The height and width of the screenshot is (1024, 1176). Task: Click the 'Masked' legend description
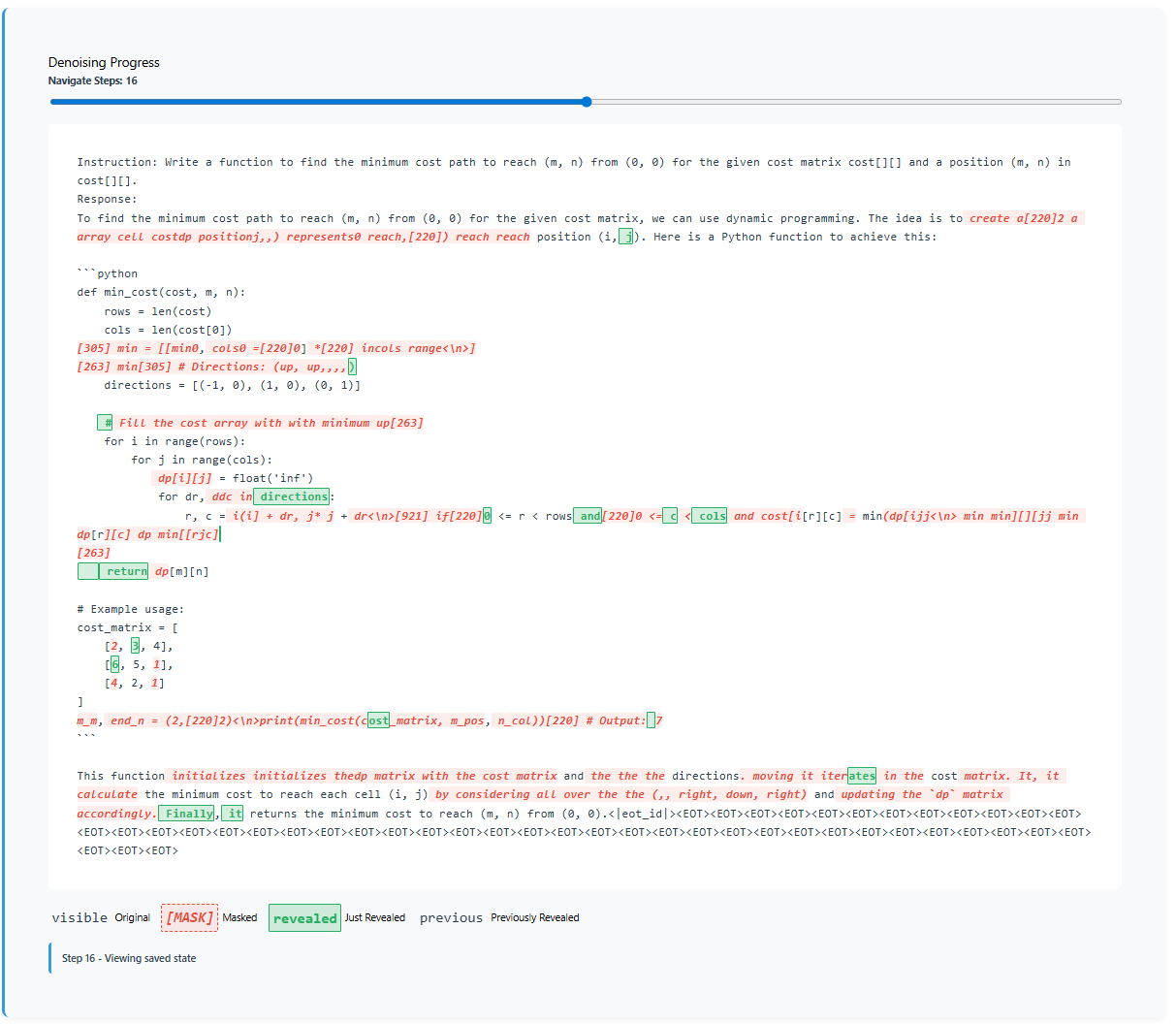[239, 917]
